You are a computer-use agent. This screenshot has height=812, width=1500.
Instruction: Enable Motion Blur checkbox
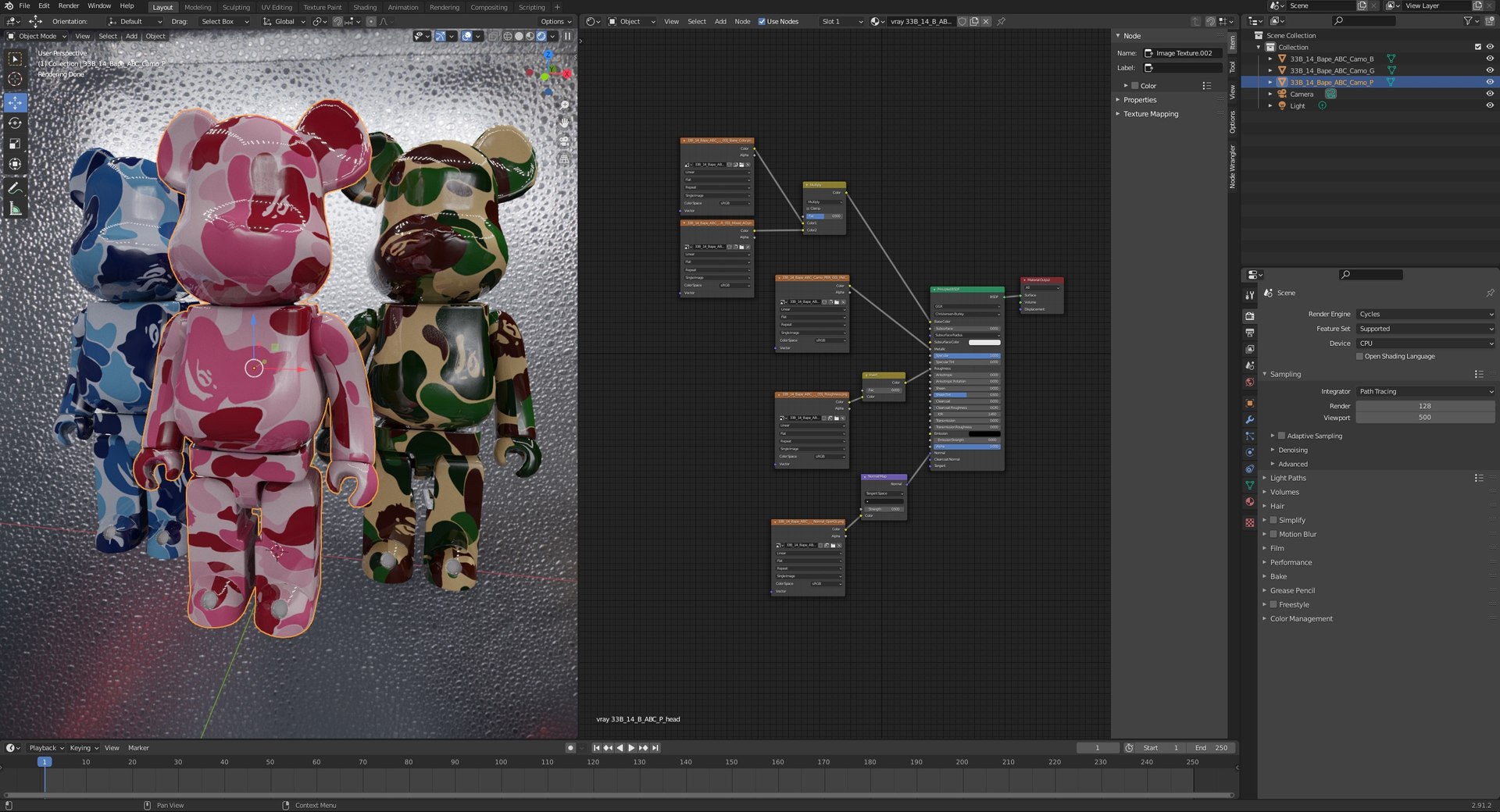[1273, 534]
